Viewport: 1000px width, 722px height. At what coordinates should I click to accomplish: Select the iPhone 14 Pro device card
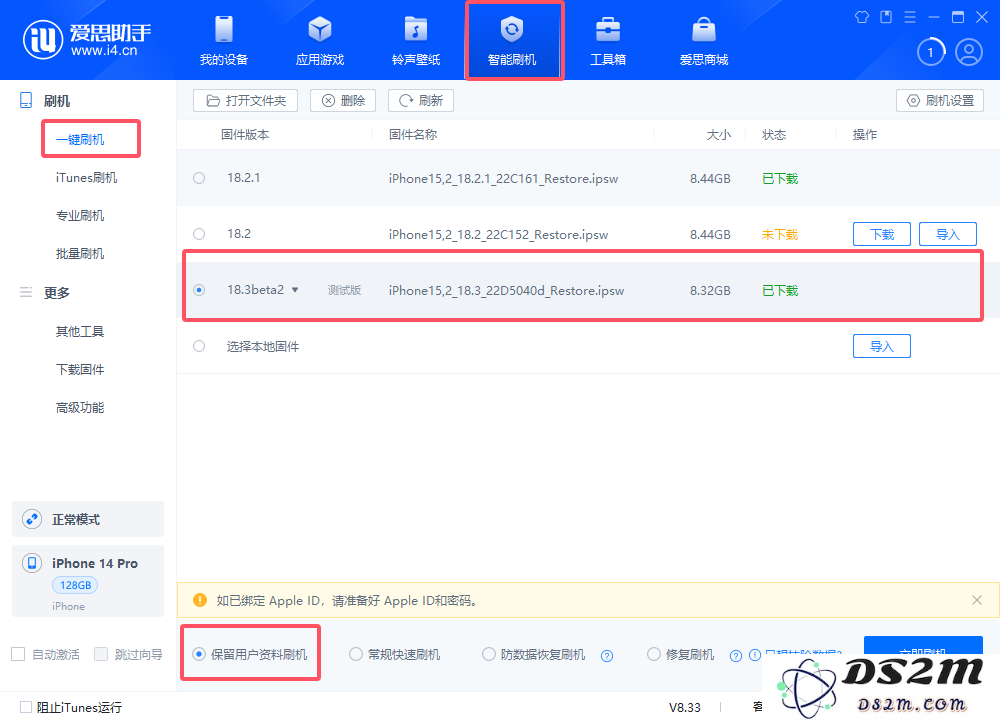pyautogui.click(x=88, y=581)
